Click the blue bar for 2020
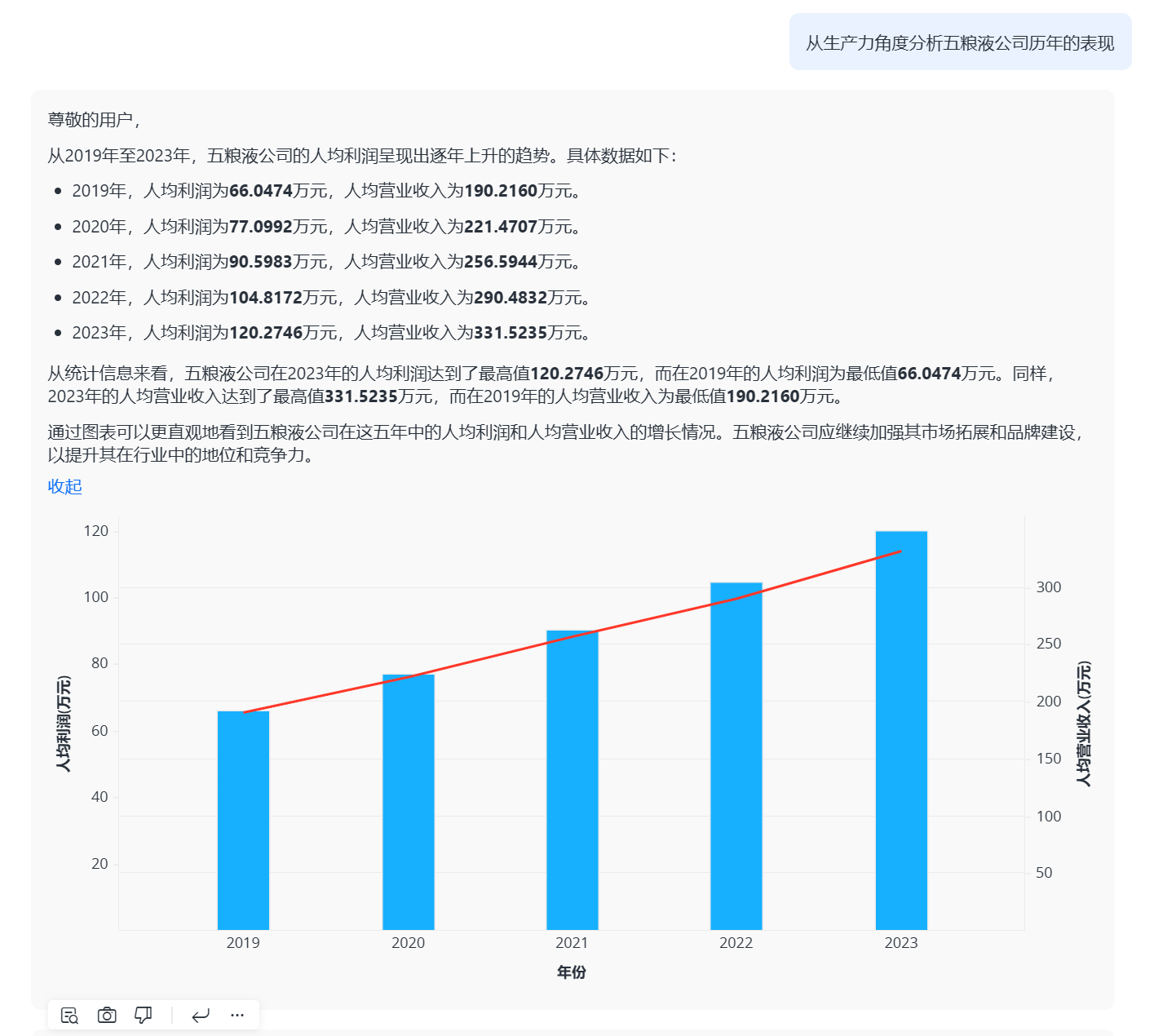This screenshot has width=1154, height=1036. (409, 802)
